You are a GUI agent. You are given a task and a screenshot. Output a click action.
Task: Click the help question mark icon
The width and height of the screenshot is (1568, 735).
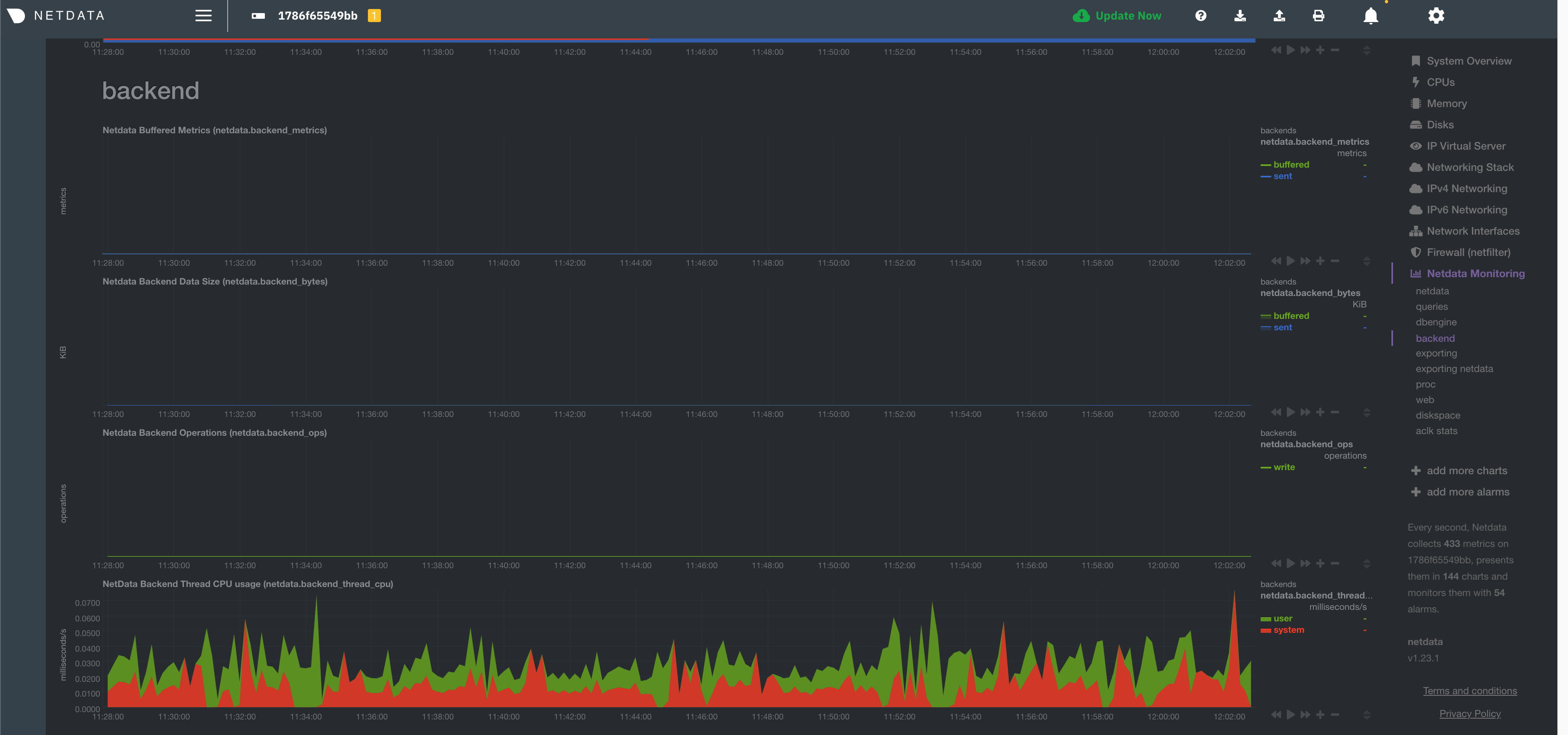(1201, 16)
